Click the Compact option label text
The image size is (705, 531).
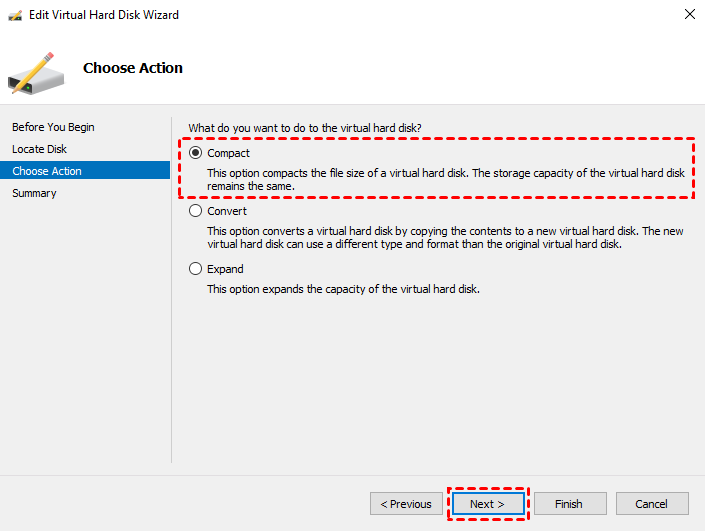pyautogui.click(x=229, y=153)
